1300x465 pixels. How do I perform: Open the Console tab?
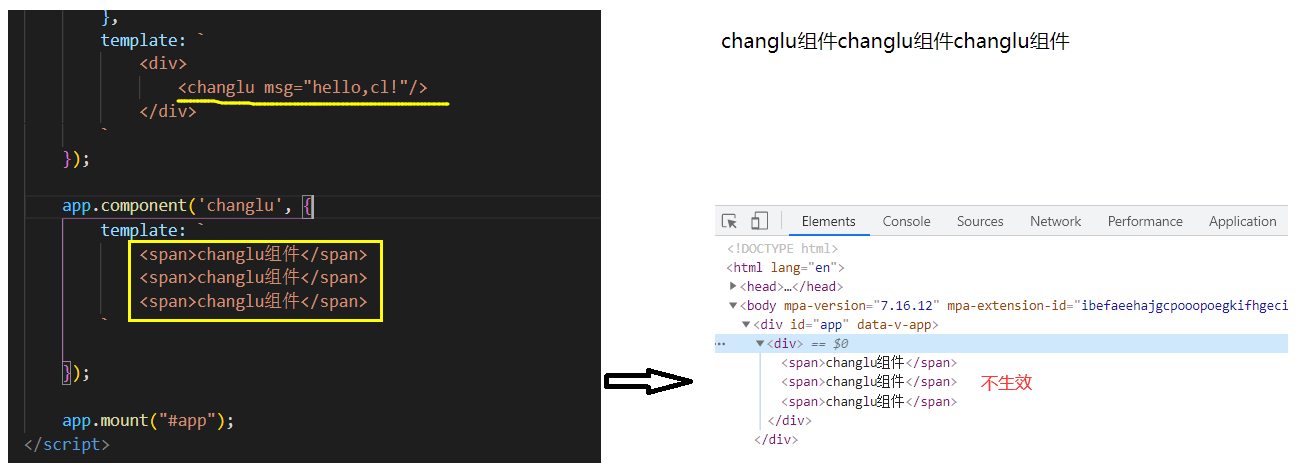pos(906,221)
